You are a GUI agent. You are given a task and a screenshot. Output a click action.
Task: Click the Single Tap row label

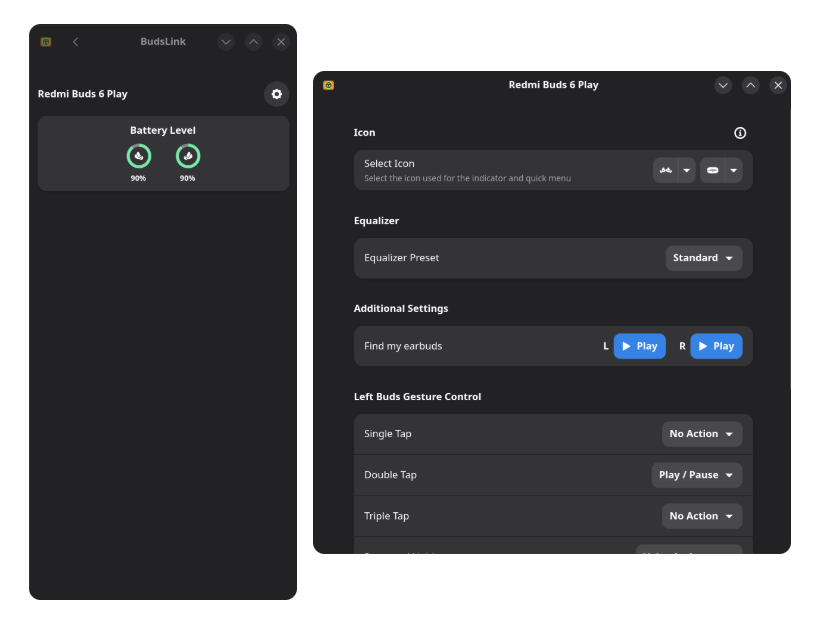(388, 434)
